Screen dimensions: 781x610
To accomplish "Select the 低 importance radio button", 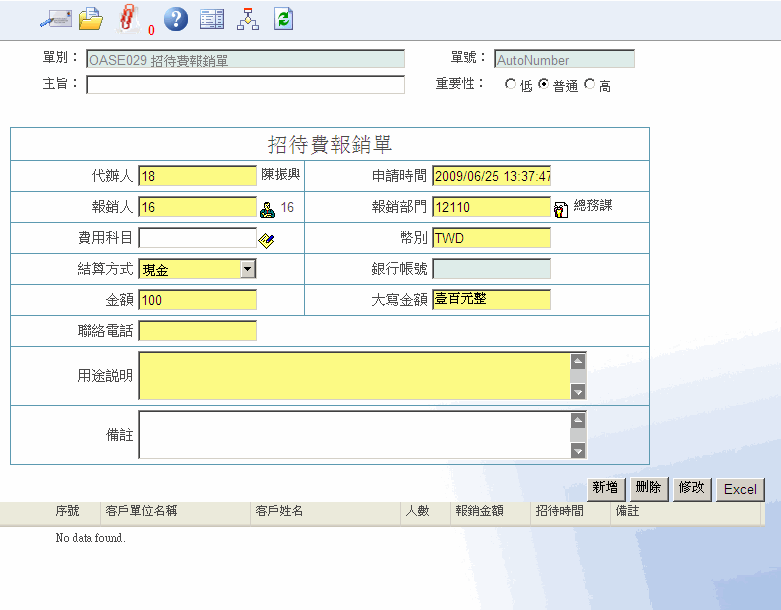I will point(511,86).
